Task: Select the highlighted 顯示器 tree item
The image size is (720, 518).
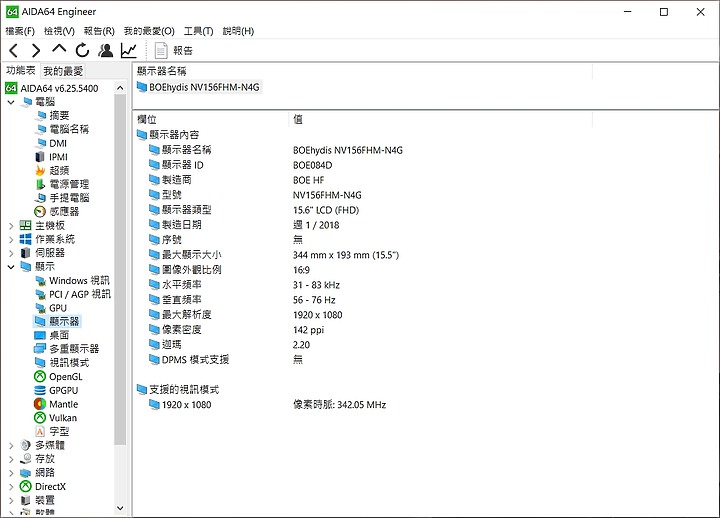Action: coord(64,321)
